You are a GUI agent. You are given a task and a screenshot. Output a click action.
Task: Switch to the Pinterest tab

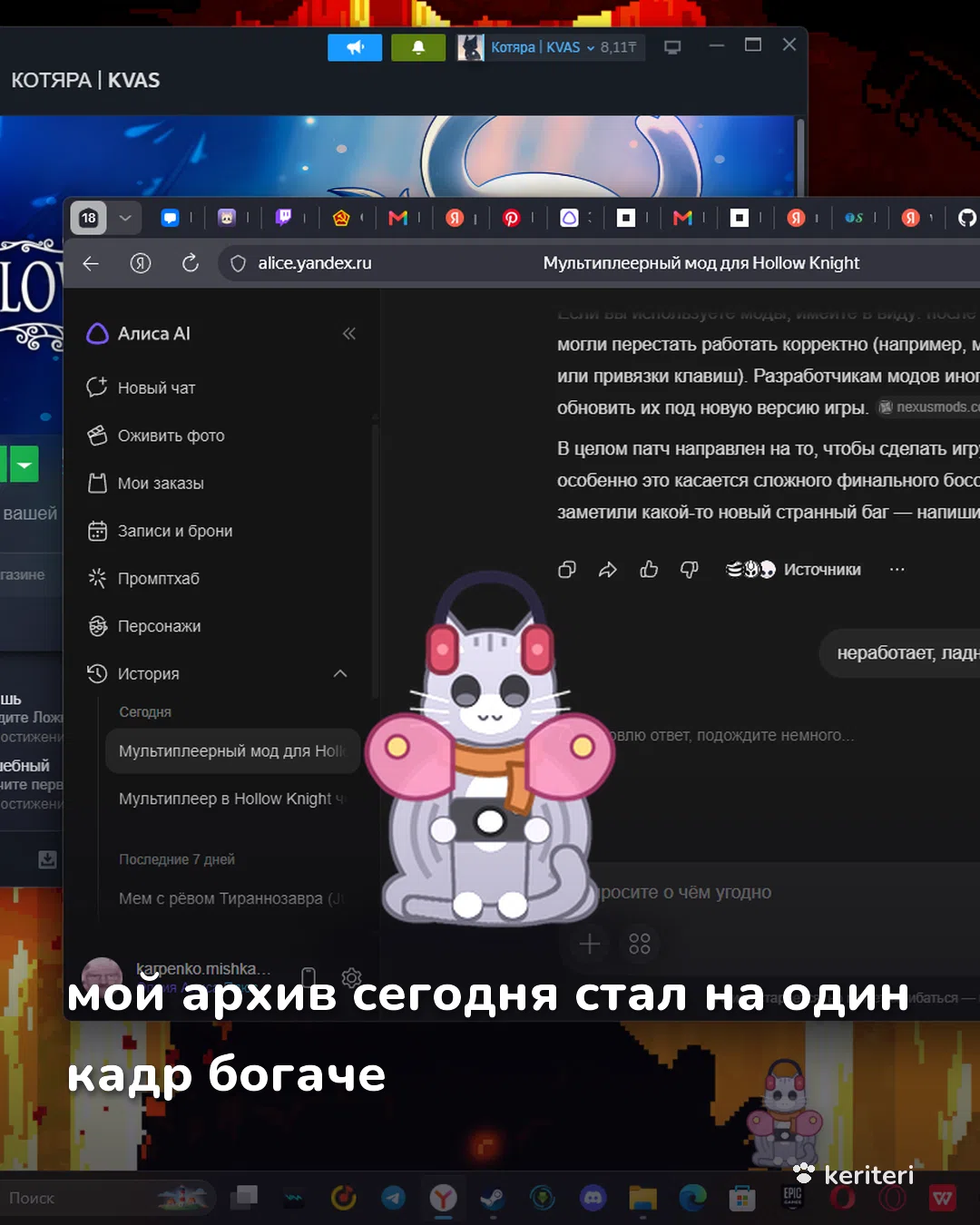pos(512,218)
